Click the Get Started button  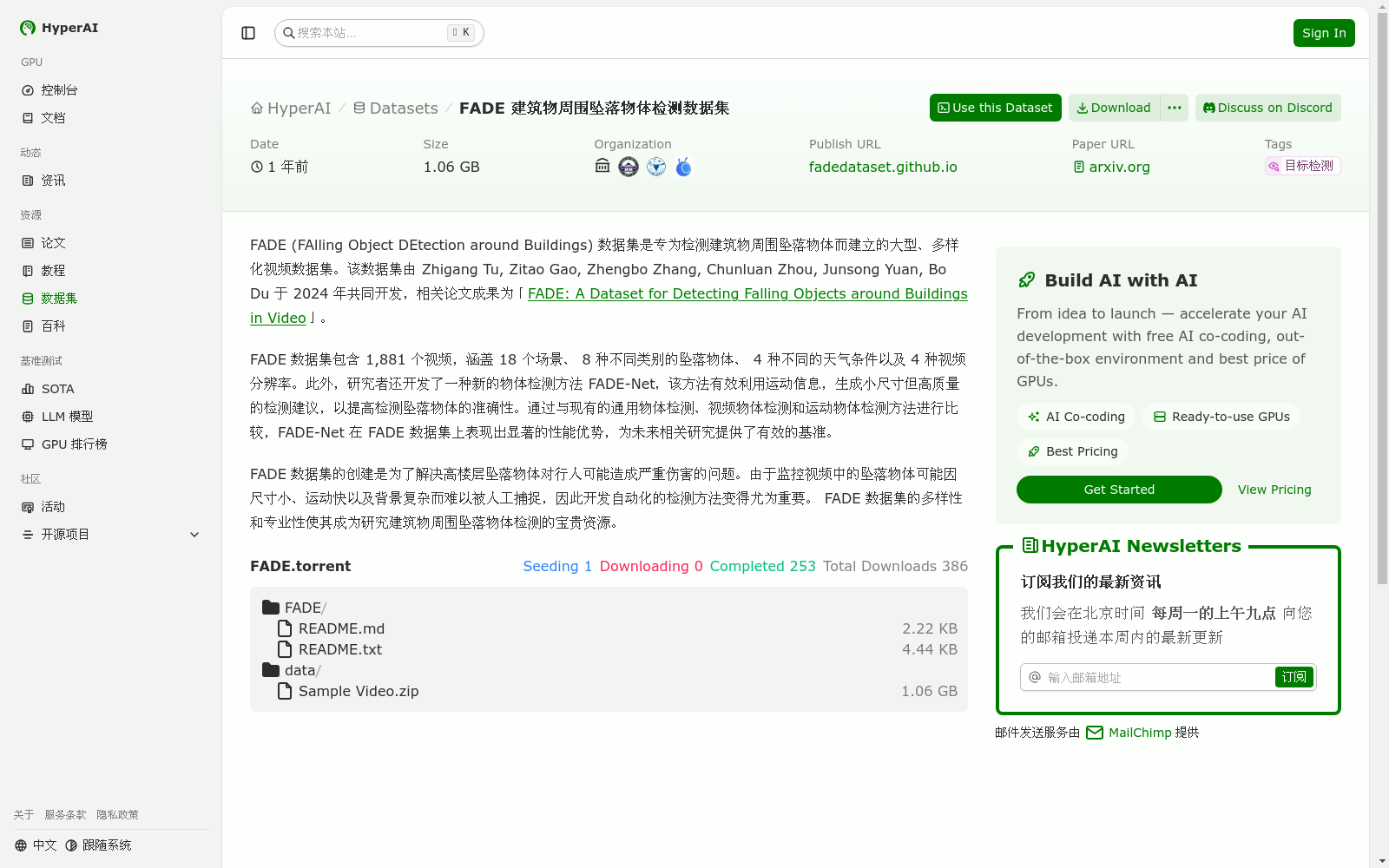click(x=1119, y=490)
